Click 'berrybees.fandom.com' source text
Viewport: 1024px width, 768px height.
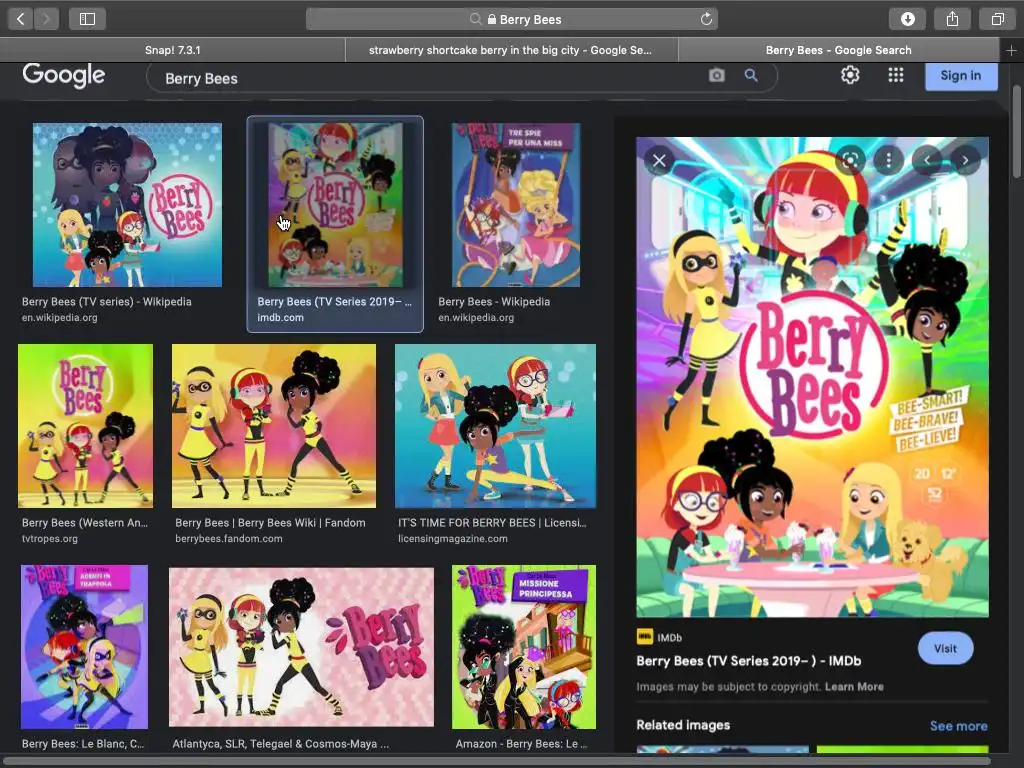pyautogui.click(x=229, y=539)
